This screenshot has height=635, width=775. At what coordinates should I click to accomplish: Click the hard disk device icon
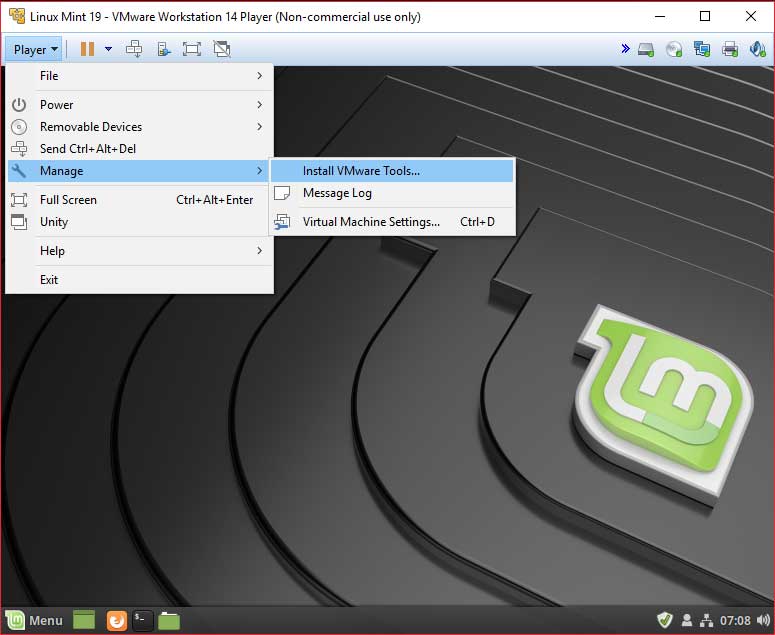(646, 49)
